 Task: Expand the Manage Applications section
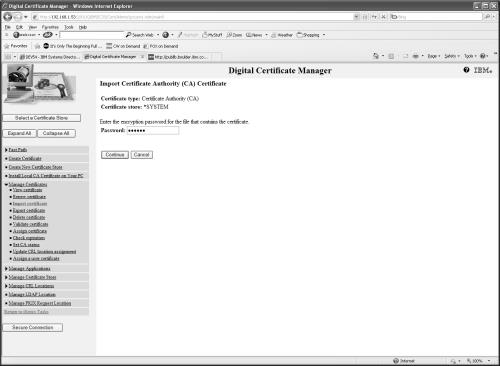pyautogui.click(x=6, y=268)
